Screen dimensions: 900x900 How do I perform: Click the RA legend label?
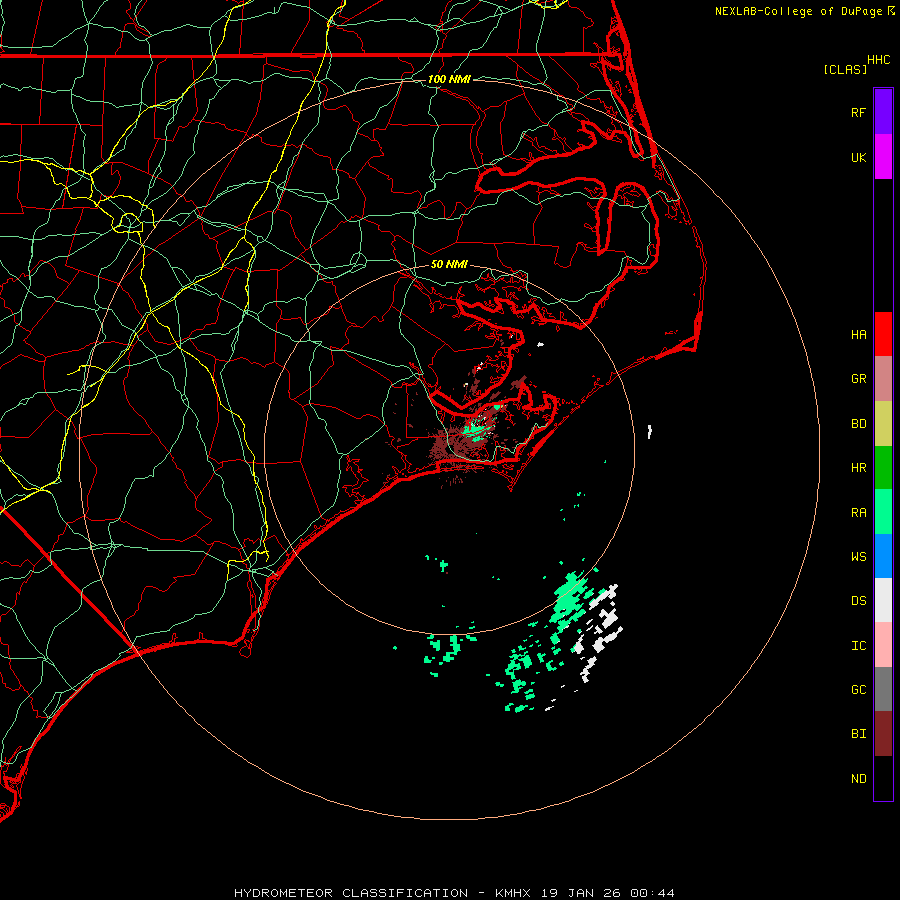858,513
